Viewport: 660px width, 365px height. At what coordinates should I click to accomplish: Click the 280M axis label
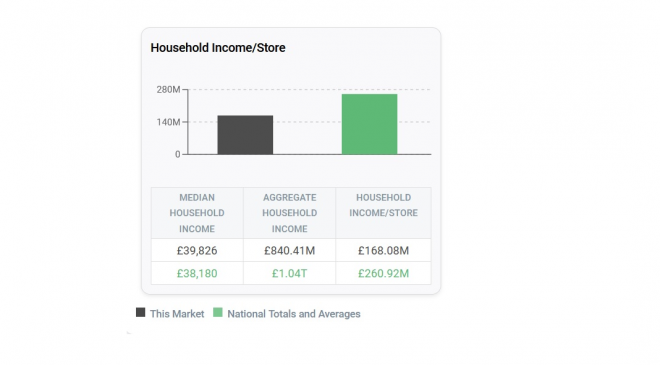click(x=168, y=90)
